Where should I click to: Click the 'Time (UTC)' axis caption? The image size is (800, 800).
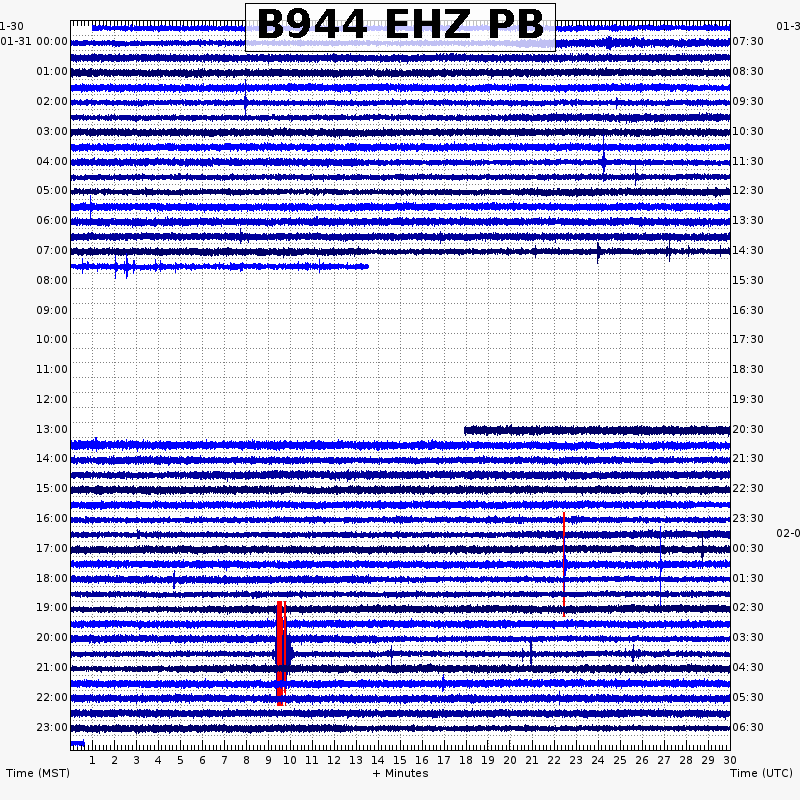[x=761, y=773]
